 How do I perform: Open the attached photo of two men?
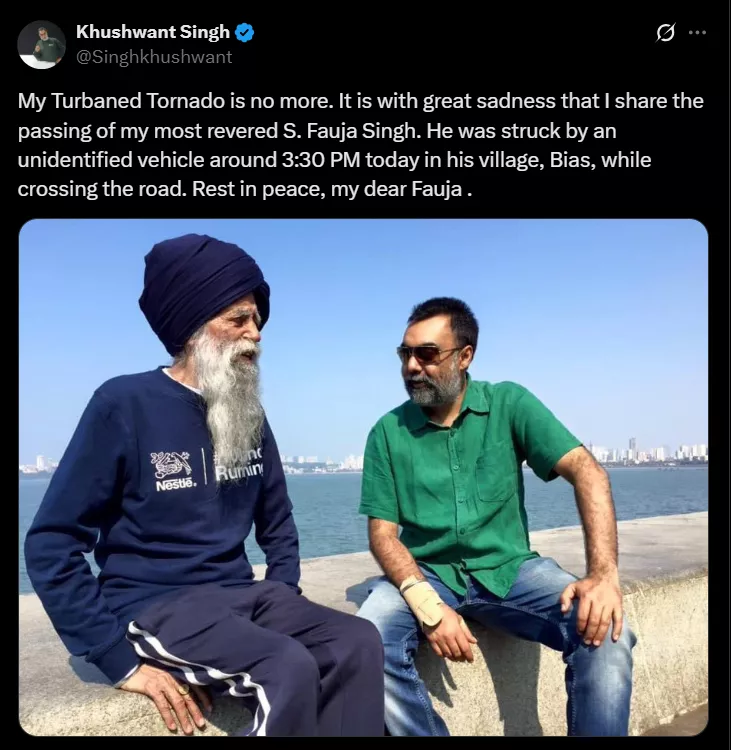[363, 477]
